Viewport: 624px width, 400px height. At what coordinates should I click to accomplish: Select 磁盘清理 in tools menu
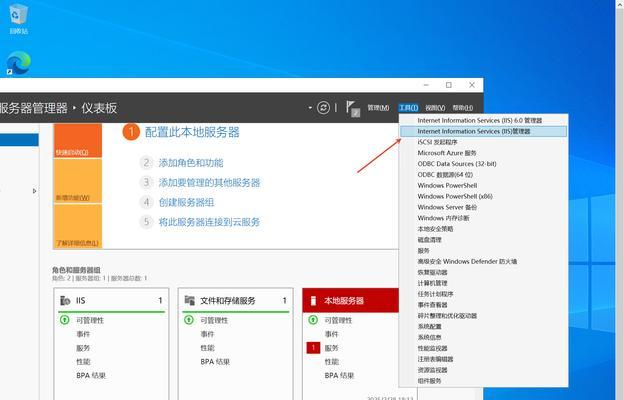[x=484, y=240]
